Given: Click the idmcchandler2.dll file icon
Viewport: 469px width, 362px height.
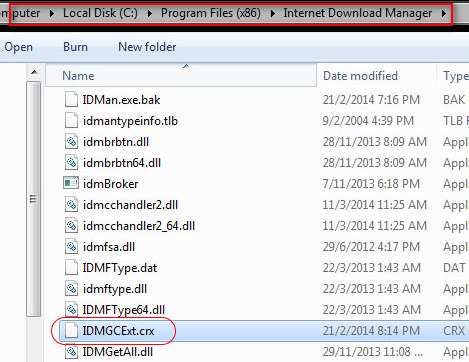Looking at the screenshot, I should click(71, 204).
